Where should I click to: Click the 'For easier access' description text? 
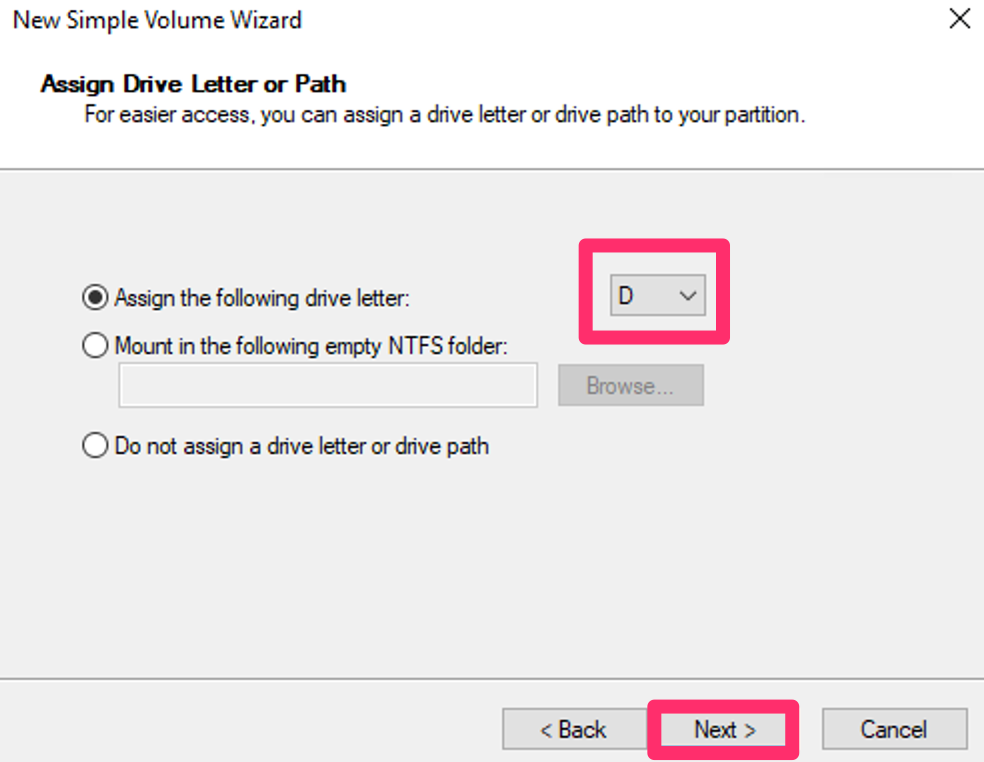click(x=444, y=114)
